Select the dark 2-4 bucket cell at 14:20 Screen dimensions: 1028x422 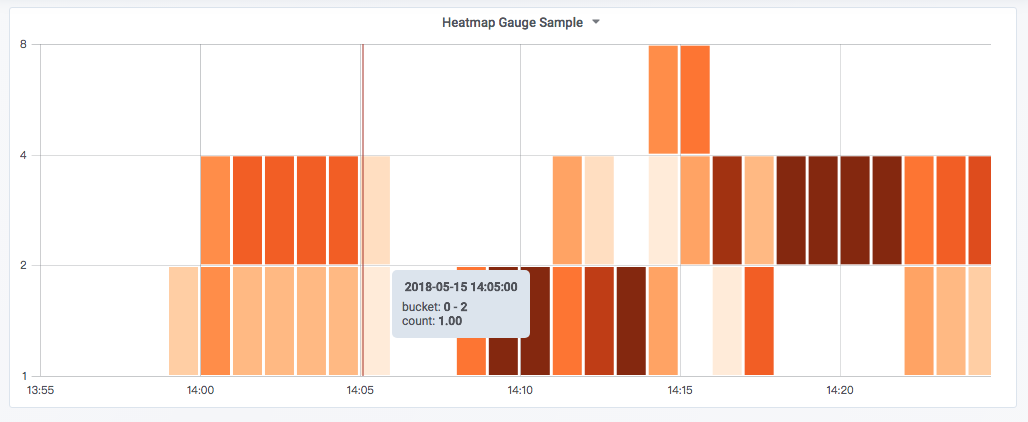(x=855, y=209)
